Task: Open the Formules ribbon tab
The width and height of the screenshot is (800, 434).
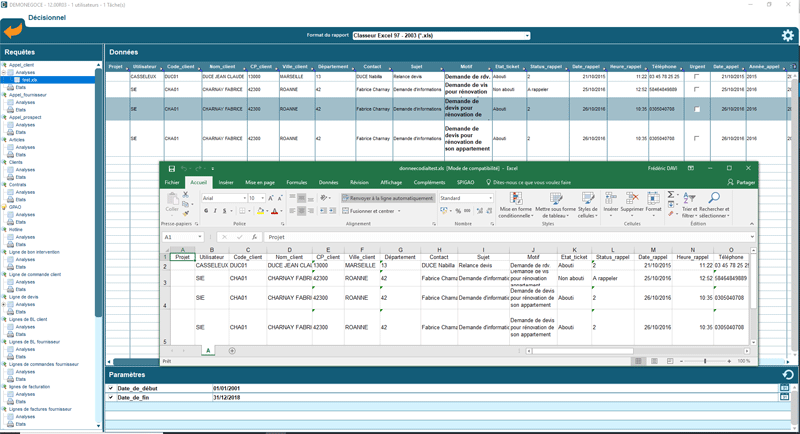Action: [297, 183]
